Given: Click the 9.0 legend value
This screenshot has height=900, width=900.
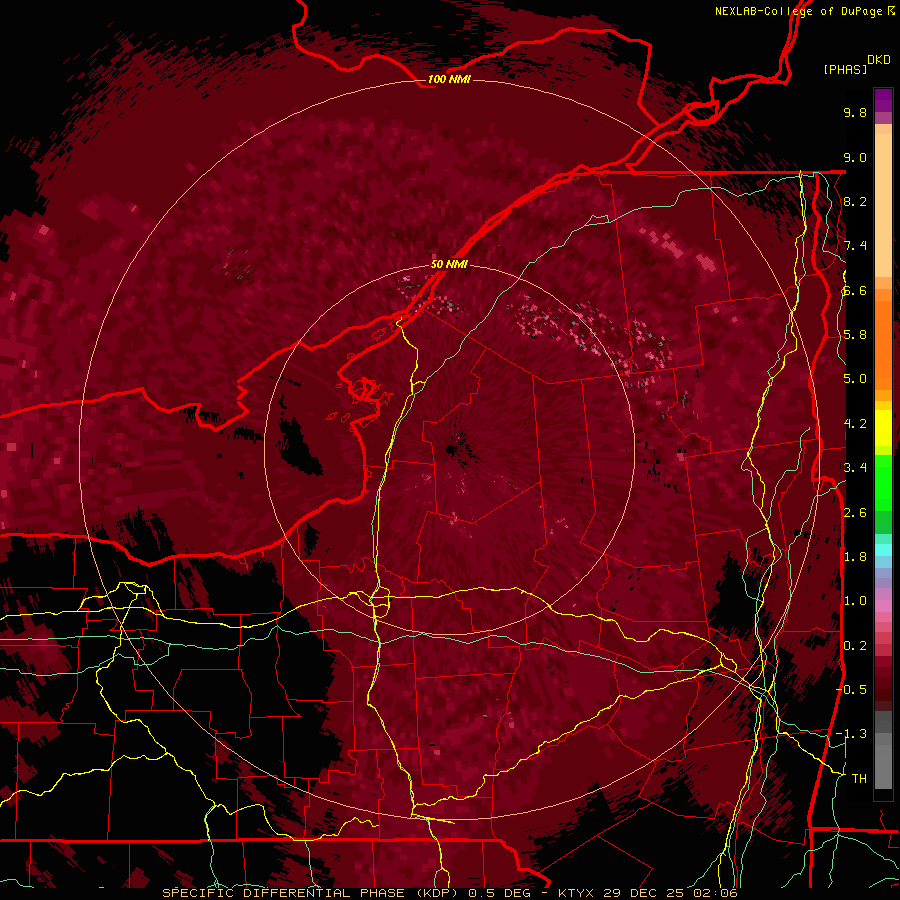Looking at the screenshot, I should [855, 157].
